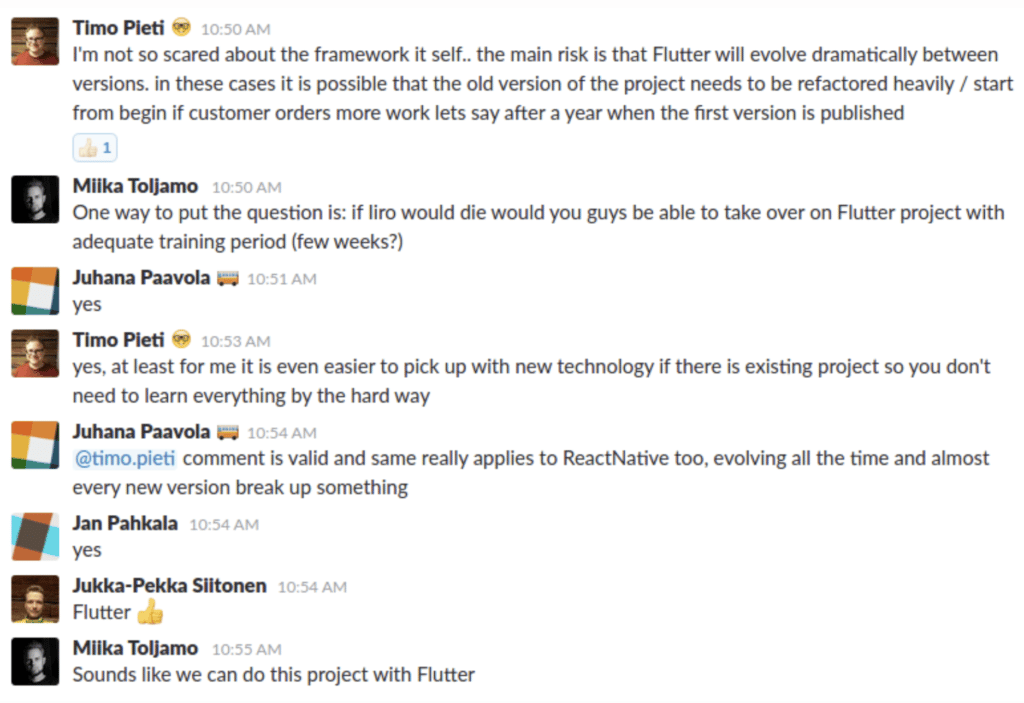The image size is (1024, 703).
Task: Open Juhana Paavola's avatar at the 10:51 AM message
Action: pos(35,291)
